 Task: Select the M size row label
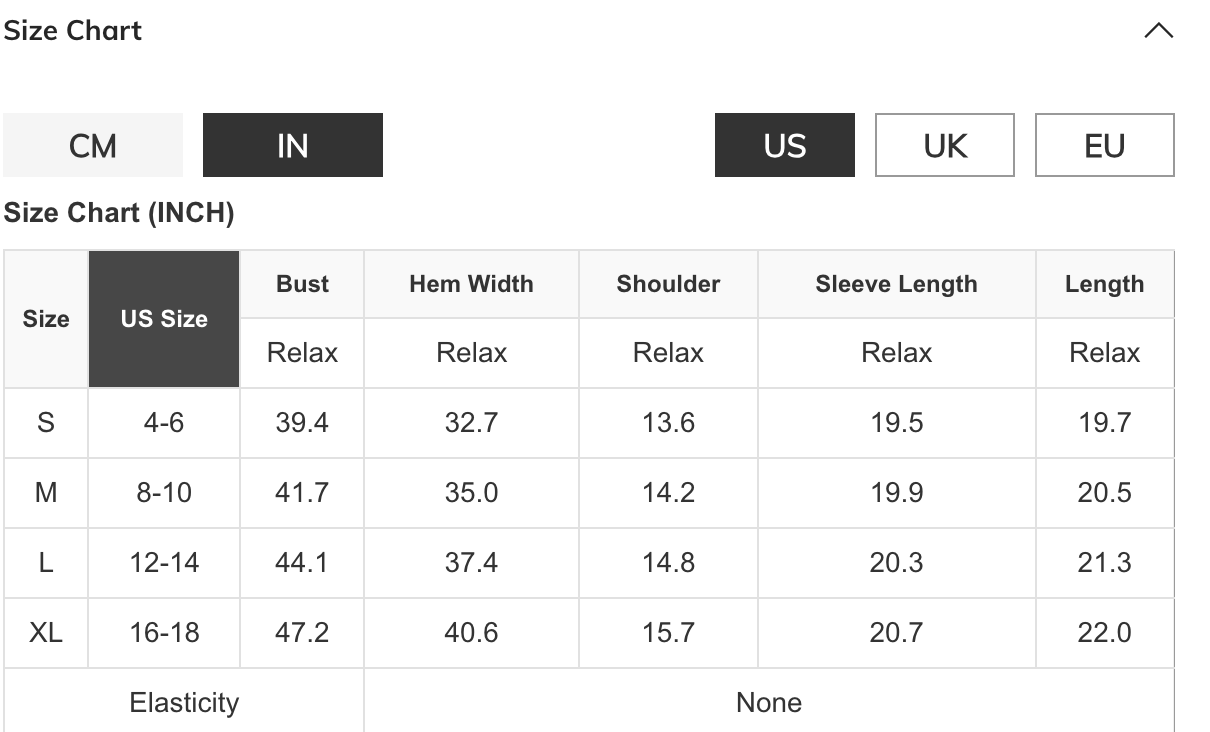[46, 493]
